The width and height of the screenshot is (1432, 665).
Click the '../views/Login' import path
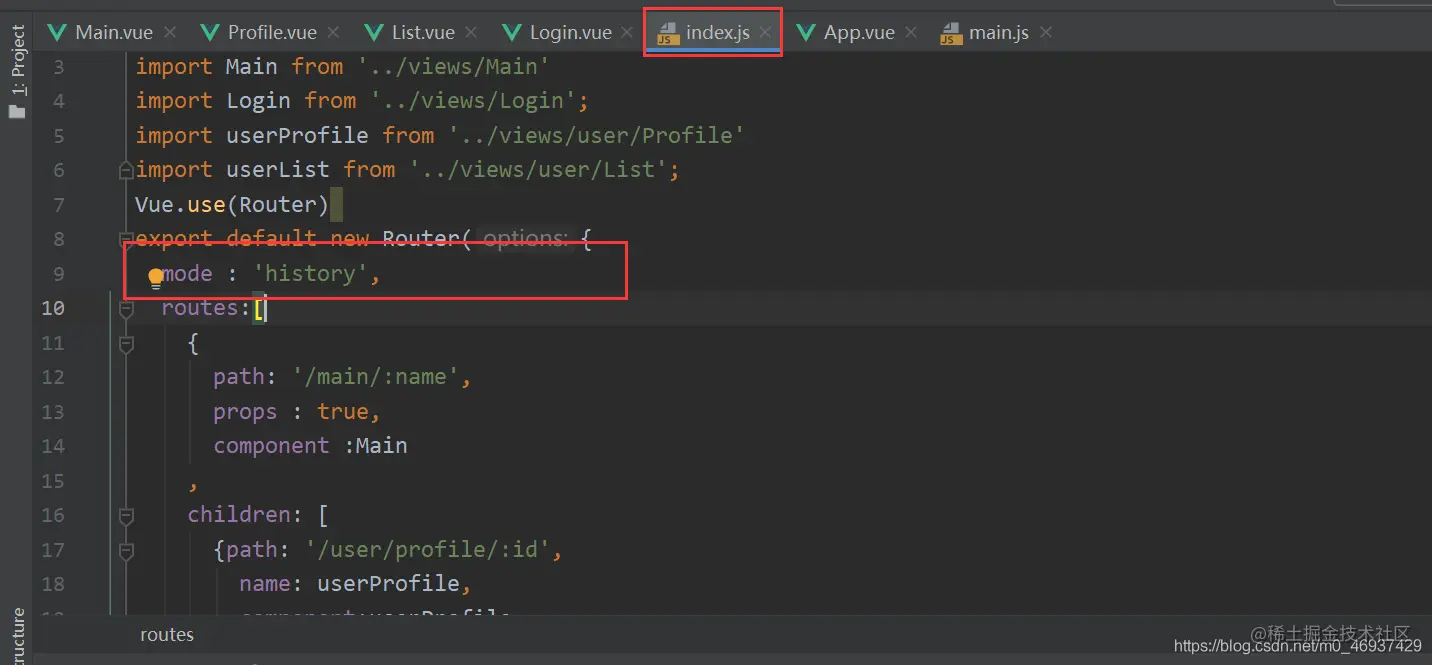pyautogui.click(x=475, y=100)
